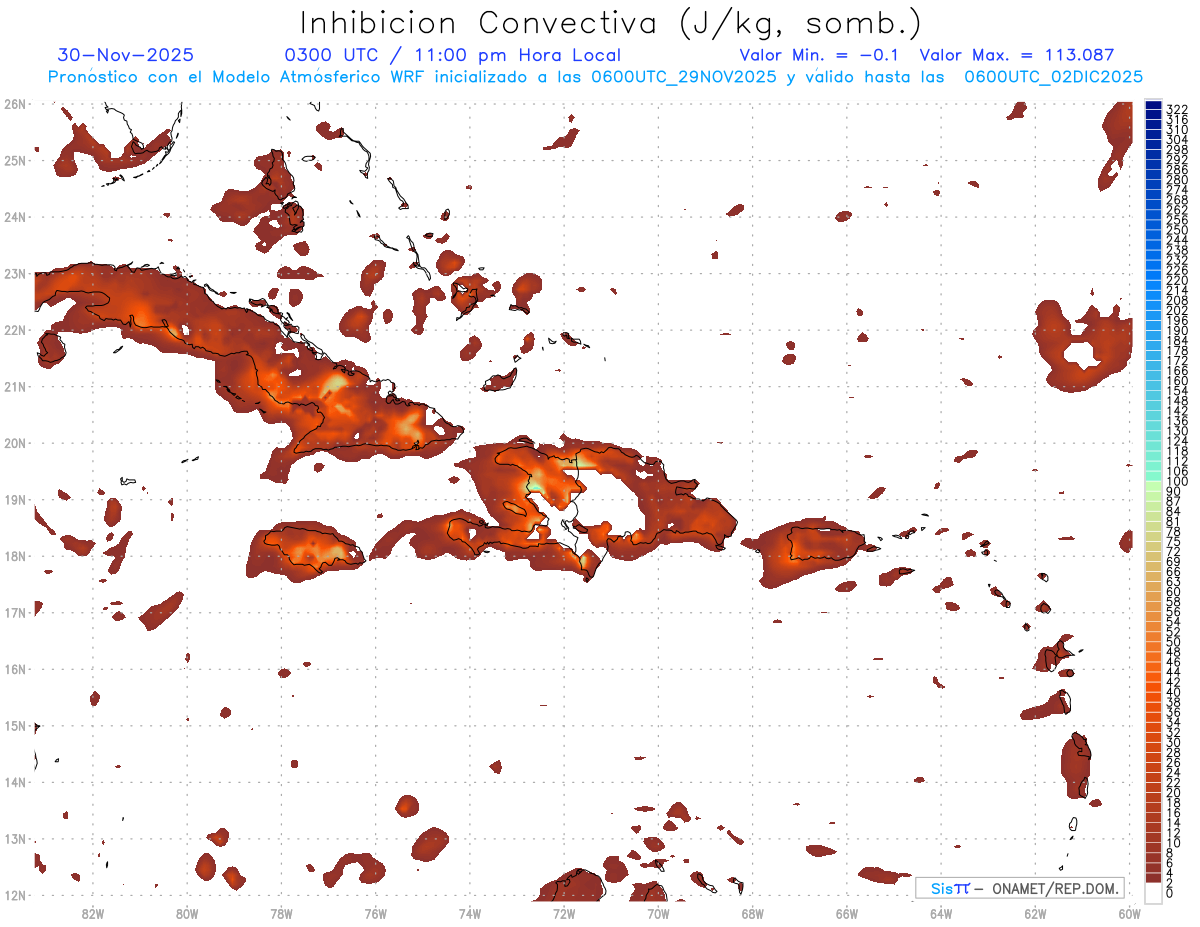The image size is (1200, 927).
Task: Click the '22N' latitude label
Action: [x=15, y=330]
